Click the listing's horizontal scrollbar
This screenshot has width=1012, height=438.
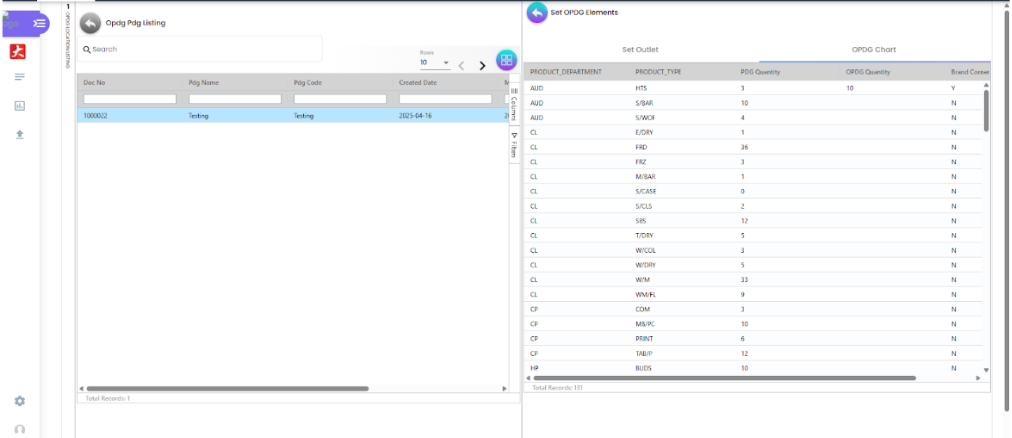click(x=227, y=388)
